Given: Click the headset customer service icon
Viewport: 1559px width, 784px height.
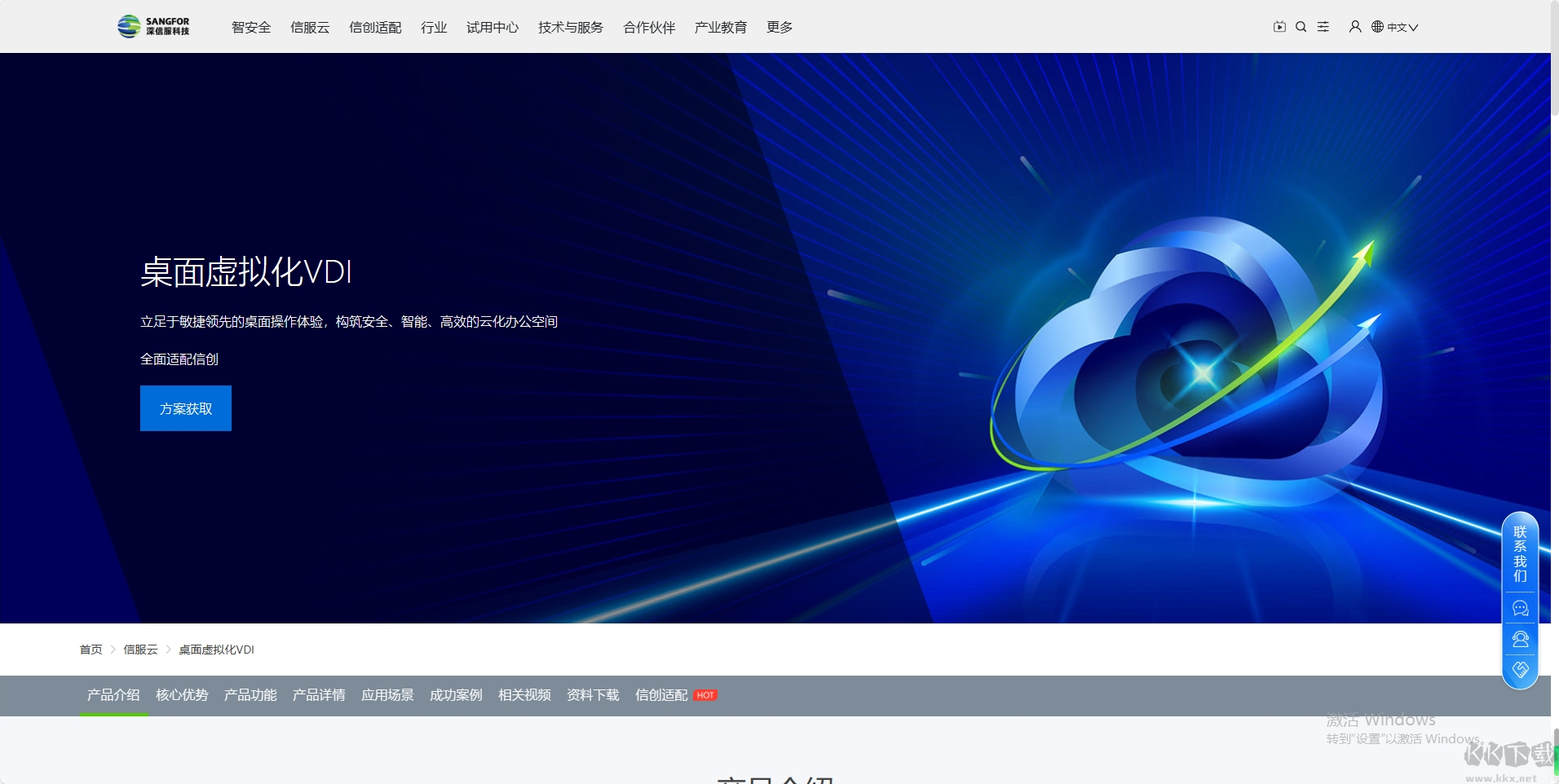Looking at the screenshot, I should (1520, 640).
